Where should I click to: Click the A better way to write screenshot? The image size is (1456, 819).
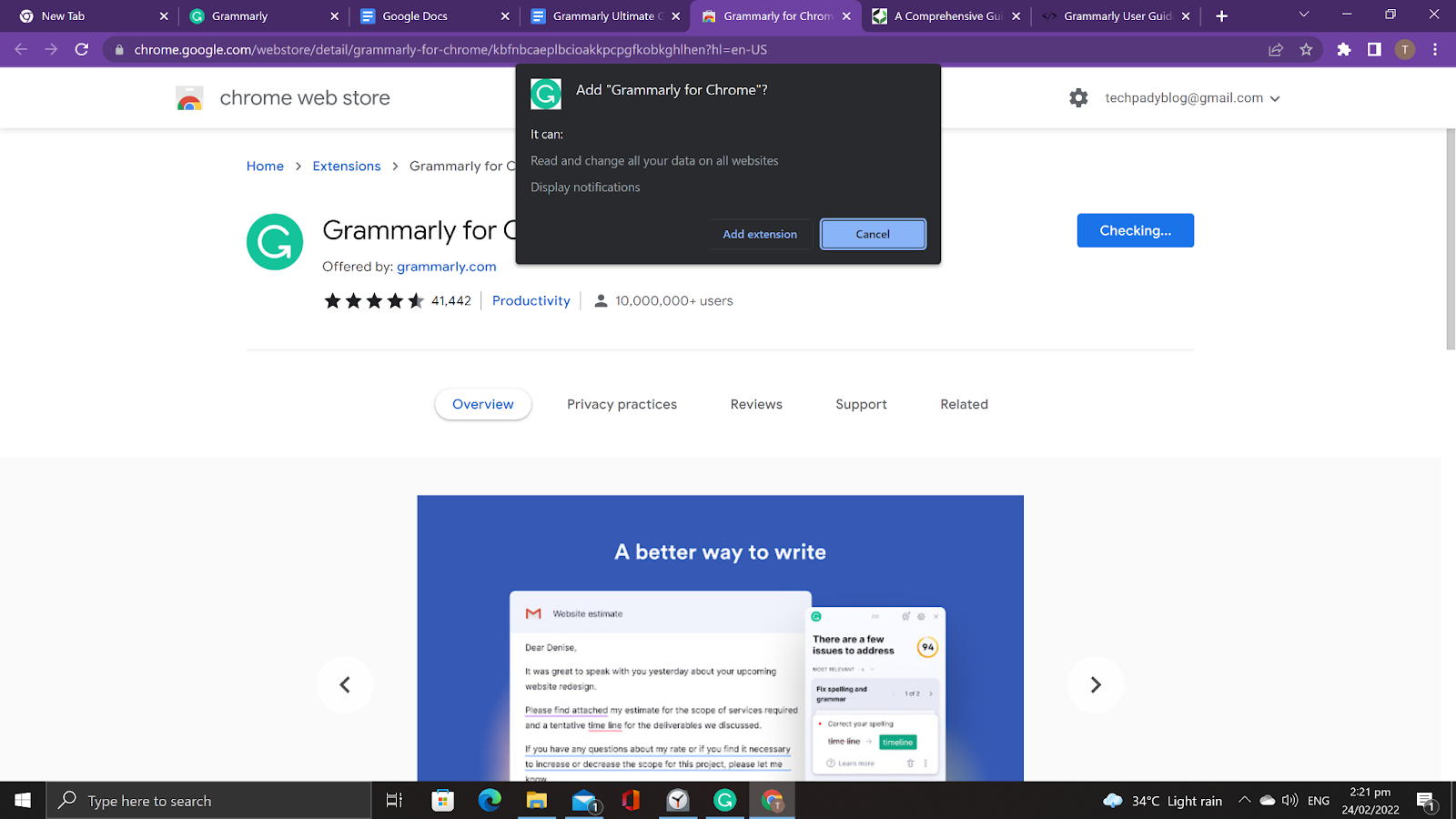pyautogui.click(x=721, y=638)
